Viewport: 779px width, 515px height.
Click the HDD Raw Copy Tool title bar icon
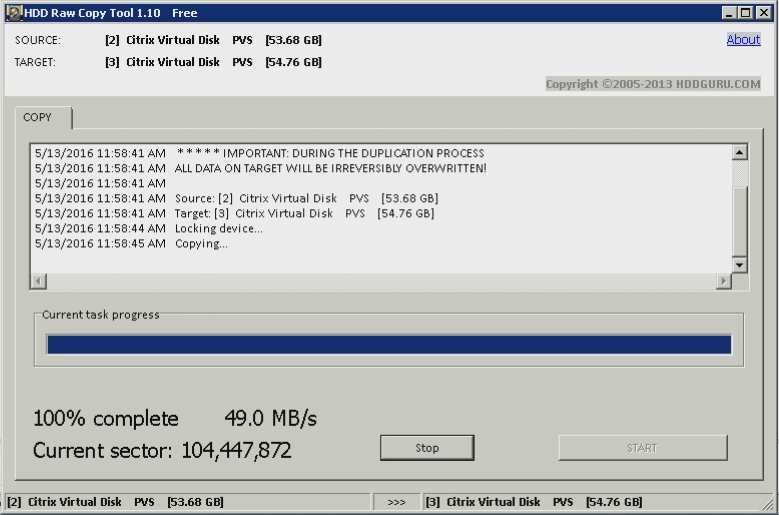point(14,12)
